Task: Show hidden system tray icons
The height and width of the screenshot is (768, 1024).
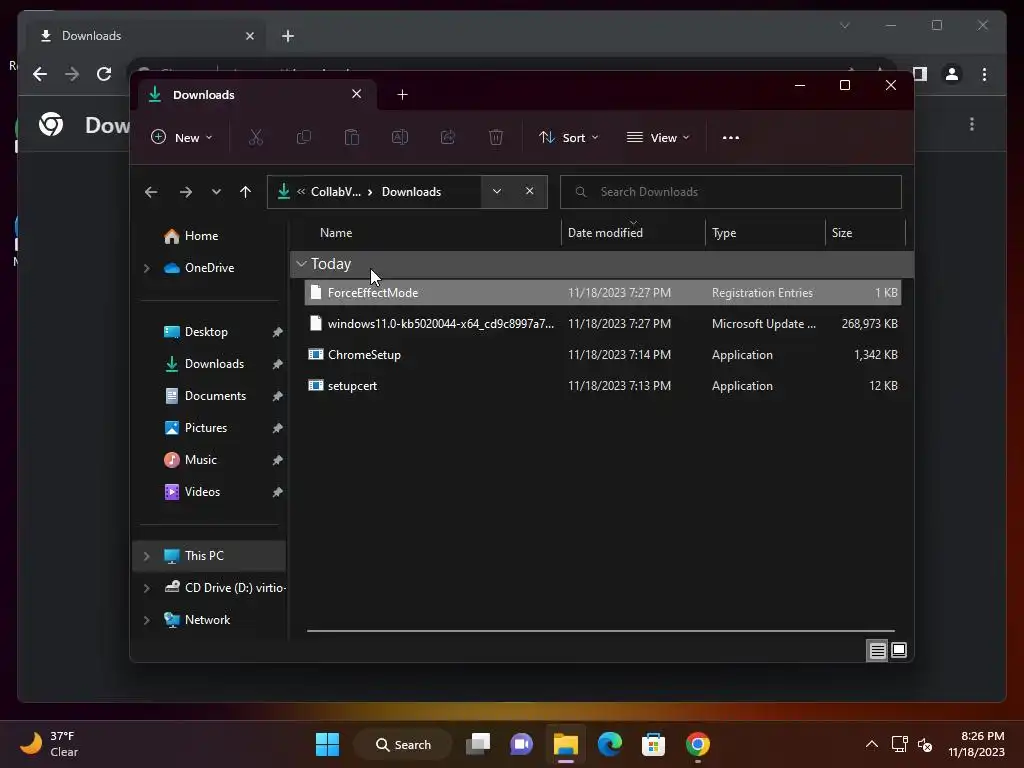Action: pyautogui.click(x=872, y=744)
